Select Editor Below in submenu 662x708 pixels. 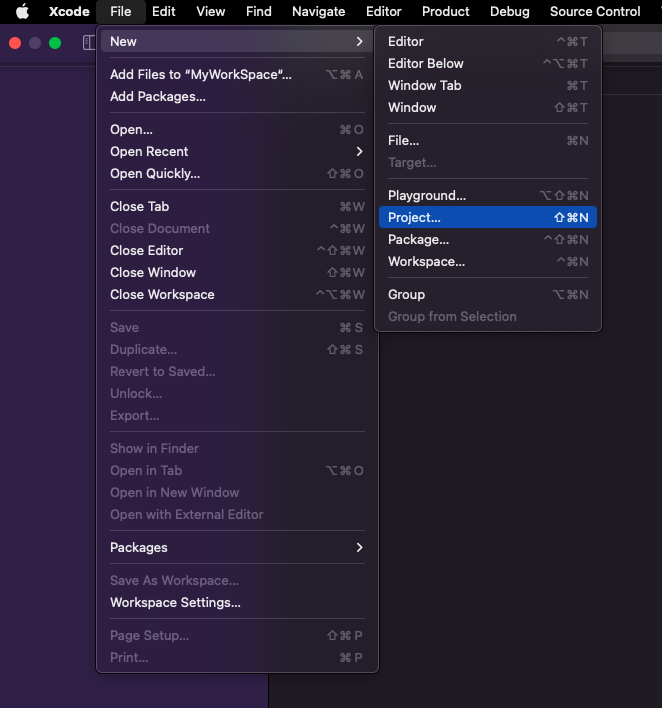pyautogui.click(x=488, y=64)
